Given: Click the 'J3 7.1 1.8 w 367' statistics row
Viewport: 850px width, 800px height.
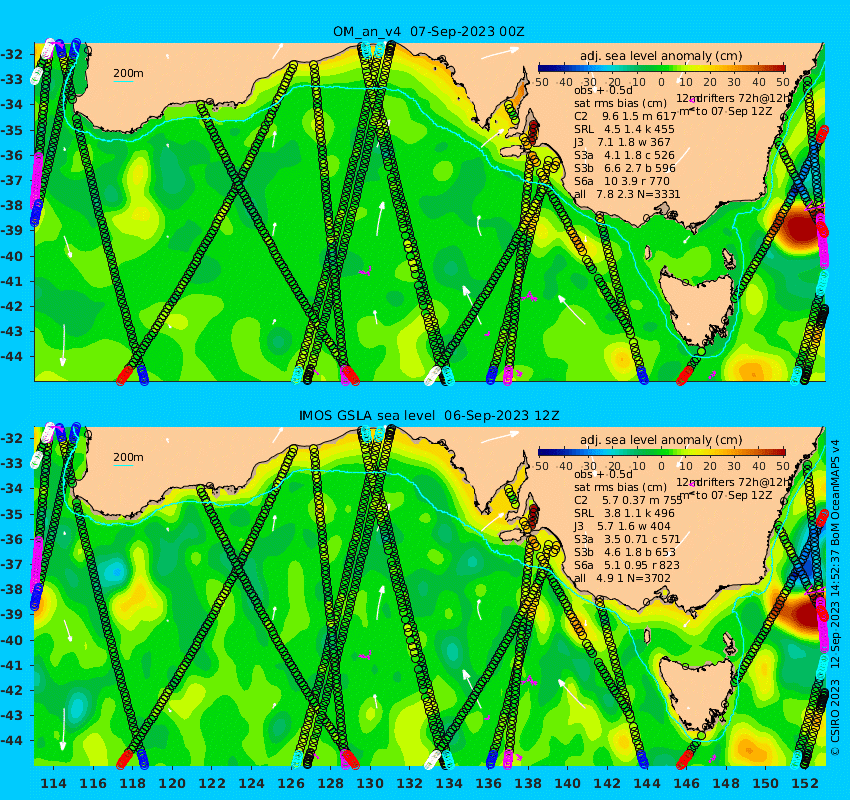Looking at the screenshot, I should click(x=622, y=142).
